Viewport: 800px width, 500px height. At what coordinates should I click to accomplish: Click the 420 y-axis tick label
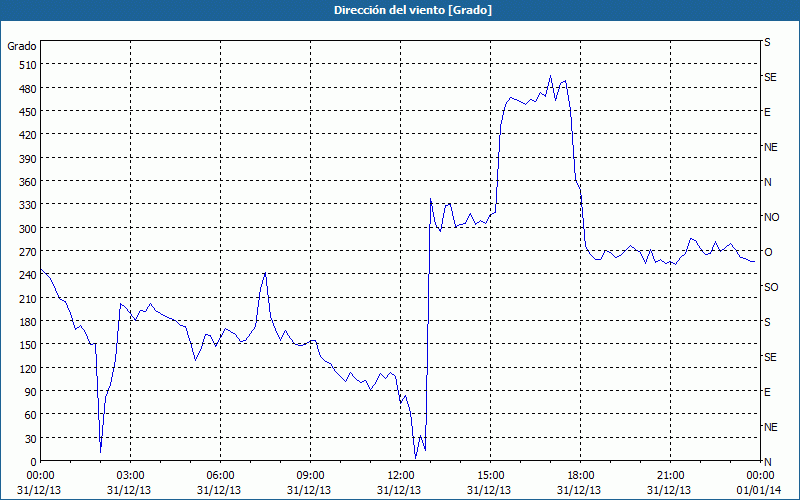(28, 135)
